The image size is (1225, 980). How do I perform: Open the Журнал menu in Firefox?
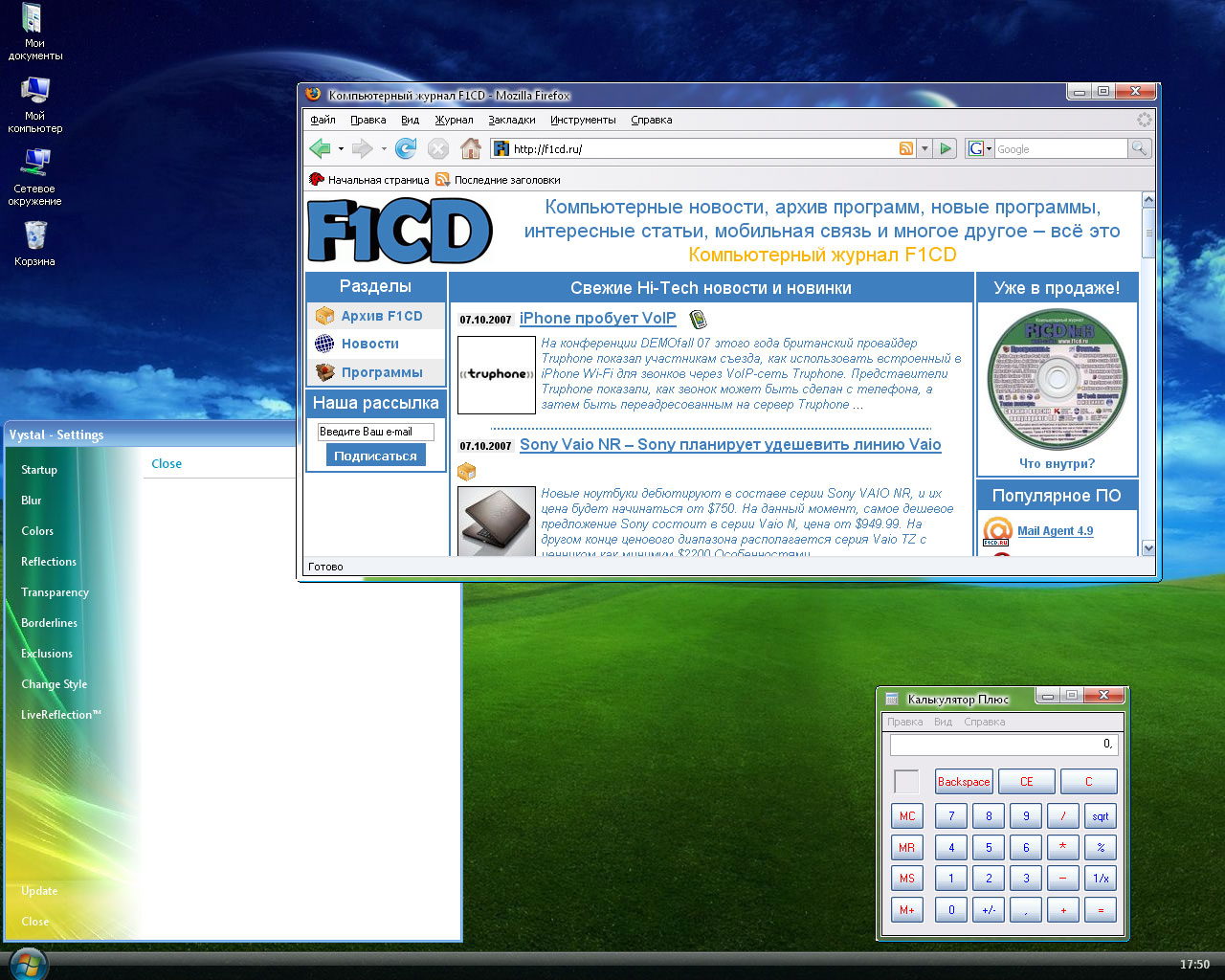[454, 120]
